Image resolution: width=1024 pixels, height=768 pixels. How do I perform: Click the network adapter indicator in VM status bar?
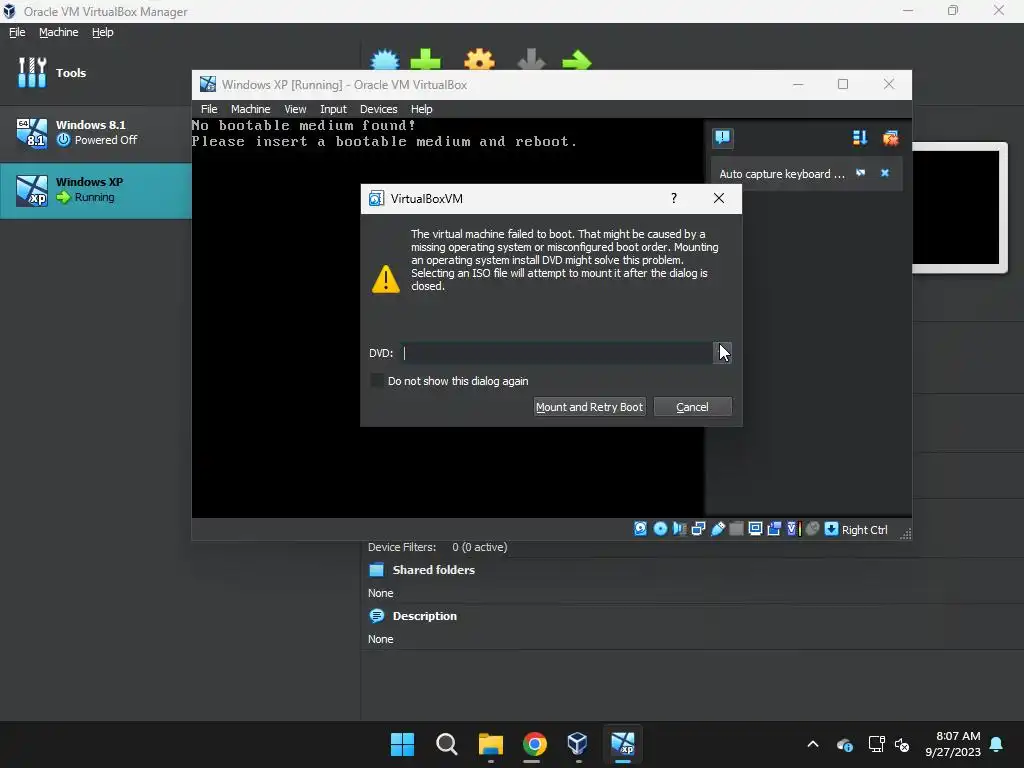(x=698, y=529)
